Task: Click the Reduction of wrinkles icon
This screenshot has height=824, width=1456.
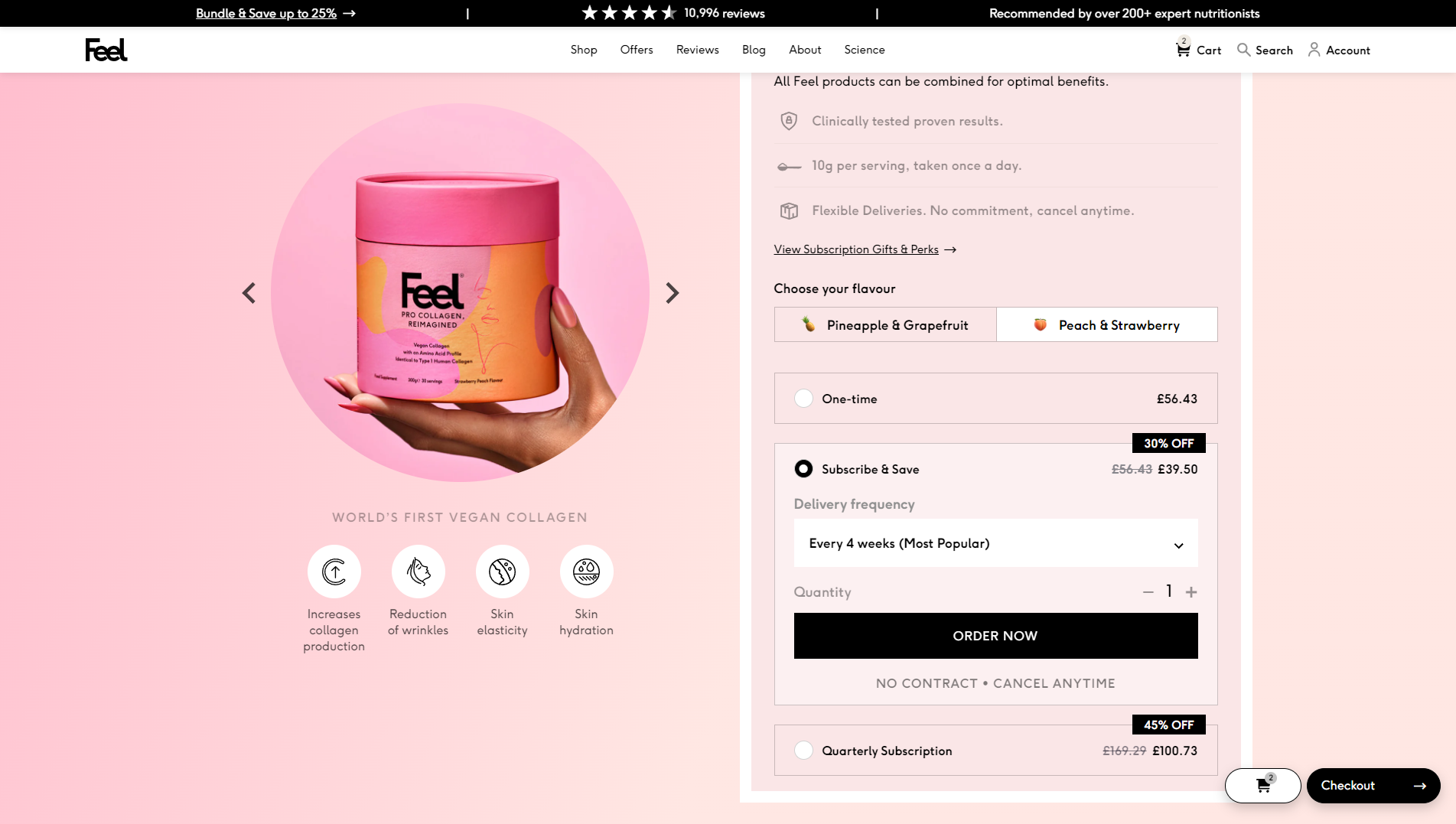Action: (418, 572)
